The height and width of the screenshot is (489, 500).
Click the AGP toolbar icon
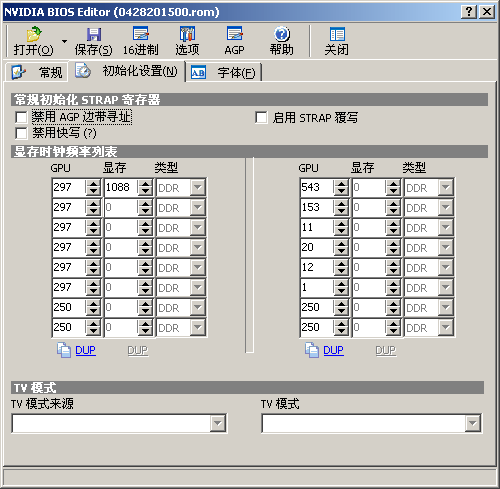[x=234, y=41]
